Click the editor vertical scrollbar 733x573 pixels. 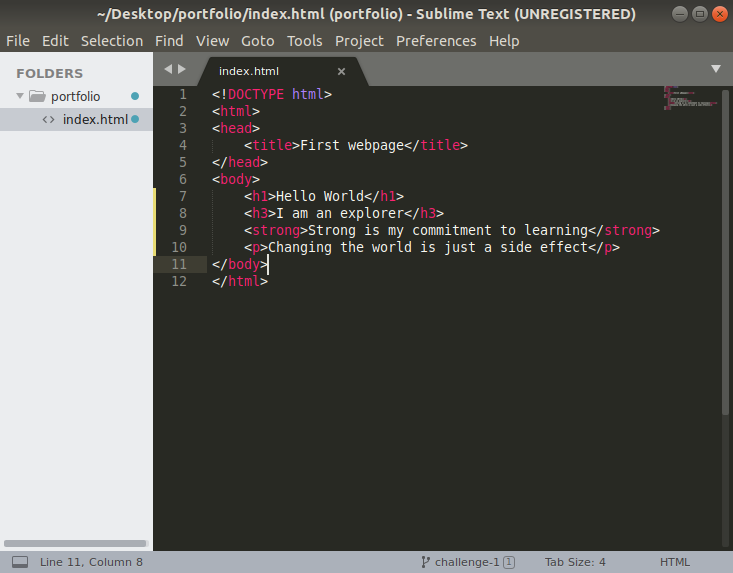point(726,252)
